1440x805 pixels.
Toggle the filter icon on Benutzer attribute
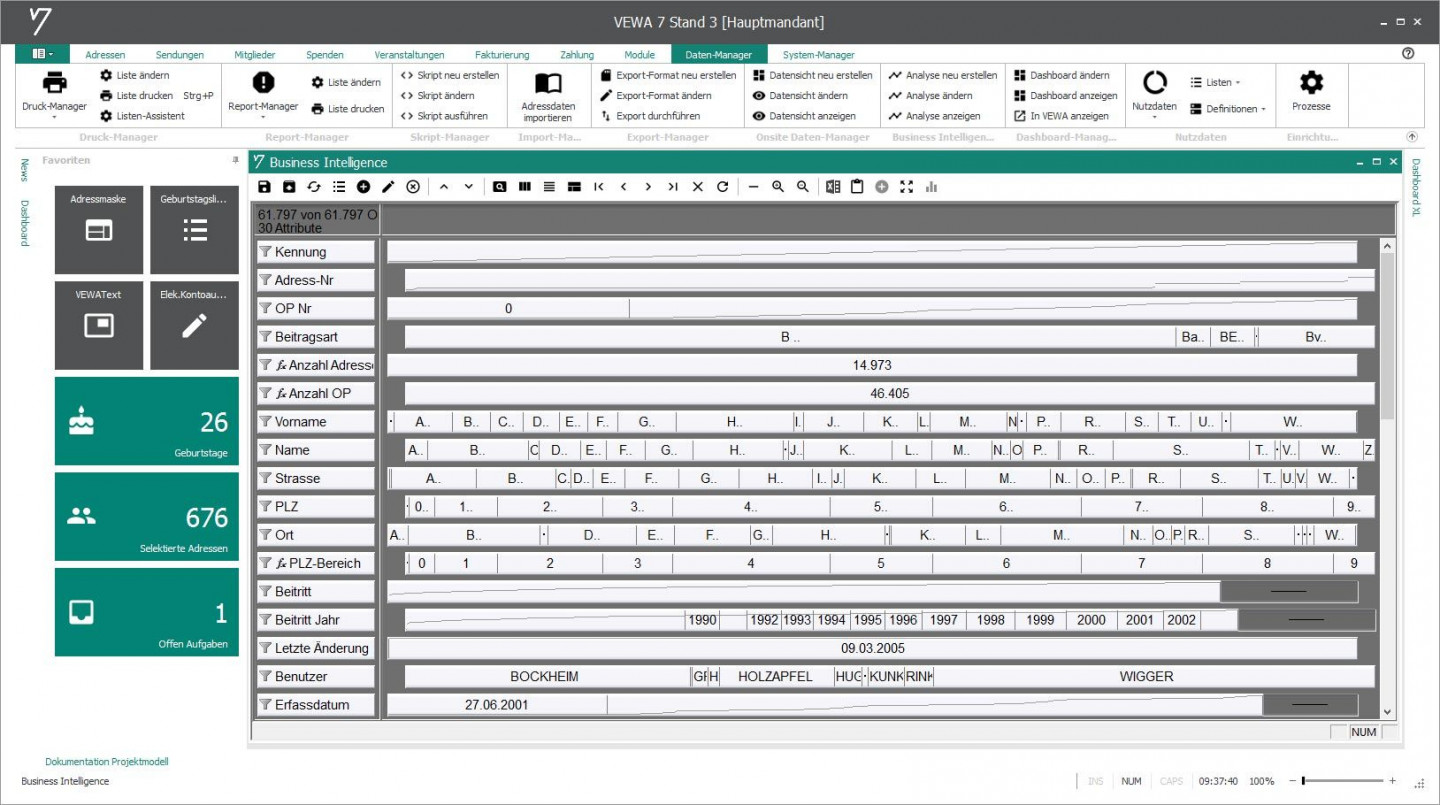pos(265,677)
